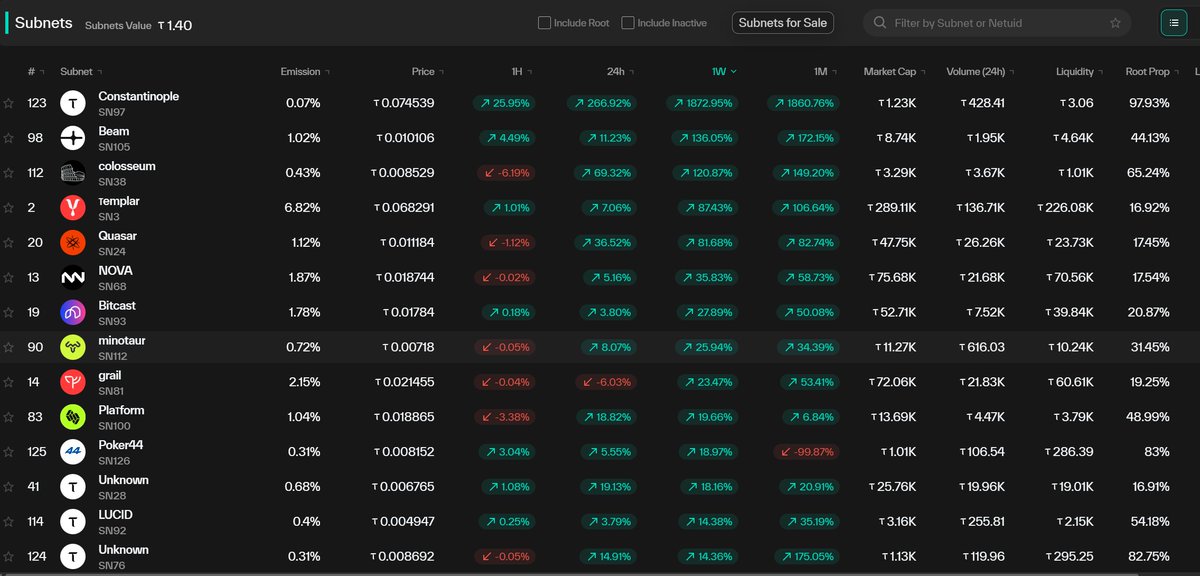
Task: Click the Subnets Value 1.40 label
Action: tap(138, 25)
